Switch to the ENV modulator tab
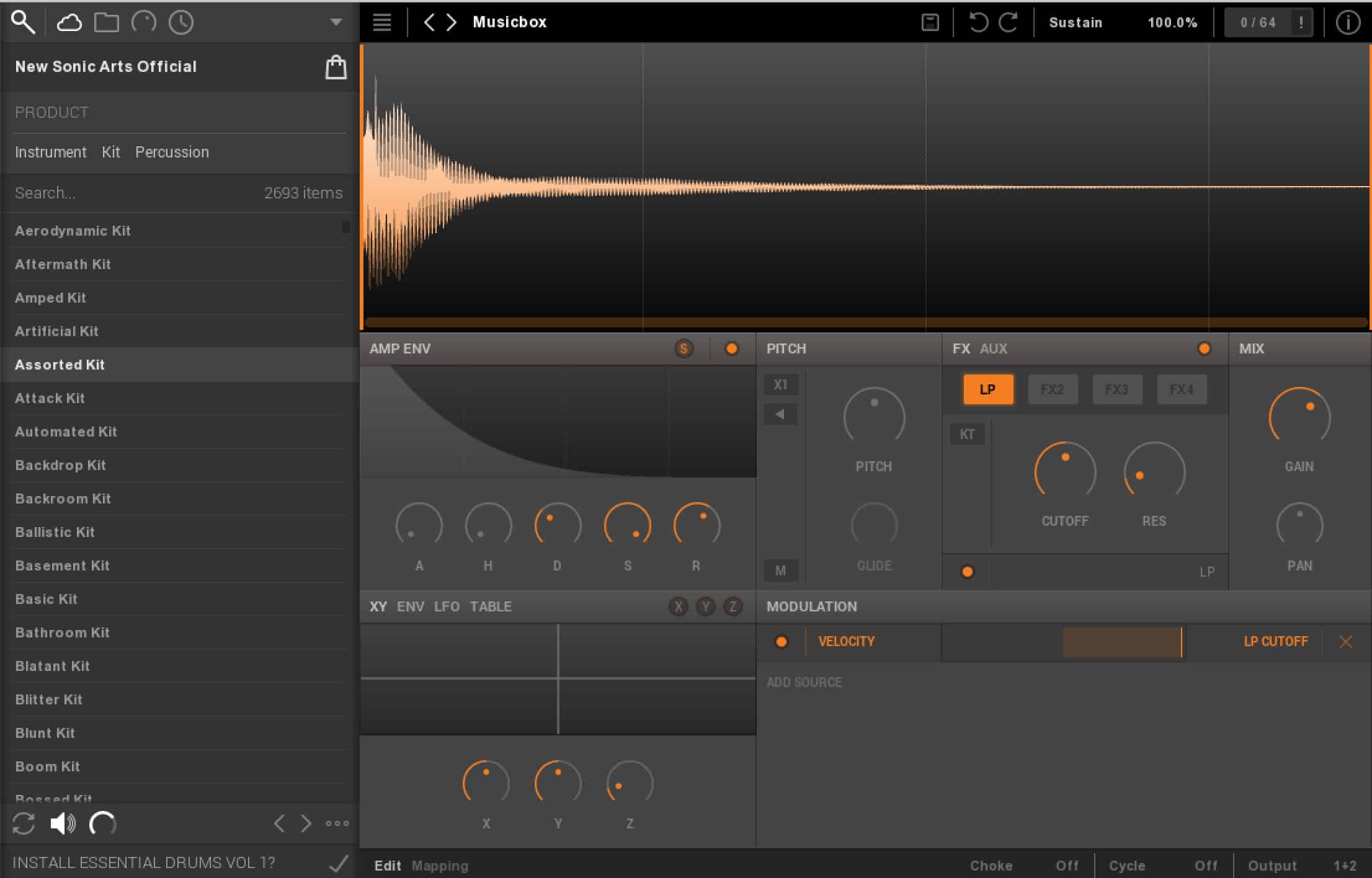1372x878 pixels. [410, 606]
